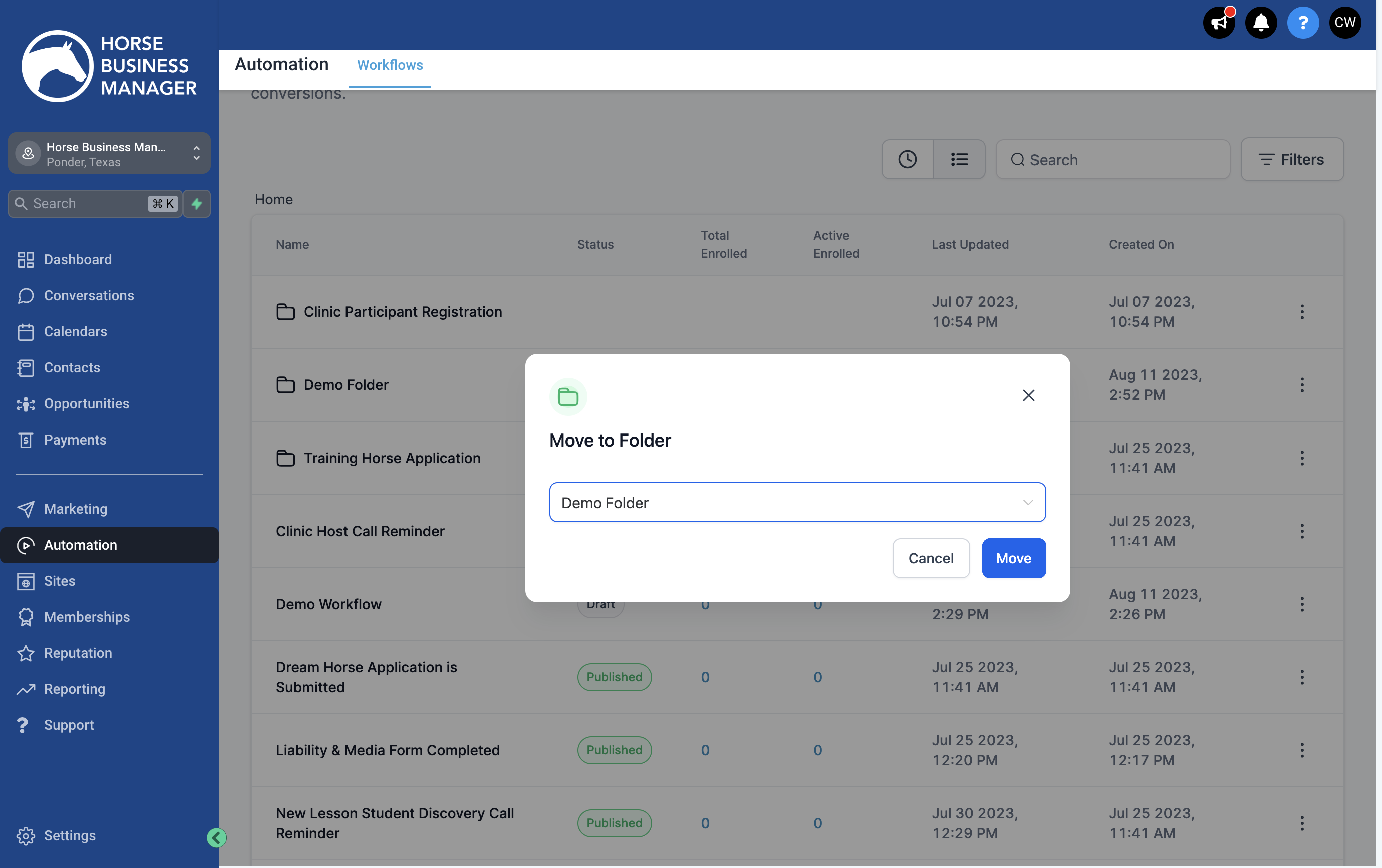This screenshot has width=1382, height=868.
Task: Switch to list view icon
Action: click(x=959, y=159)
